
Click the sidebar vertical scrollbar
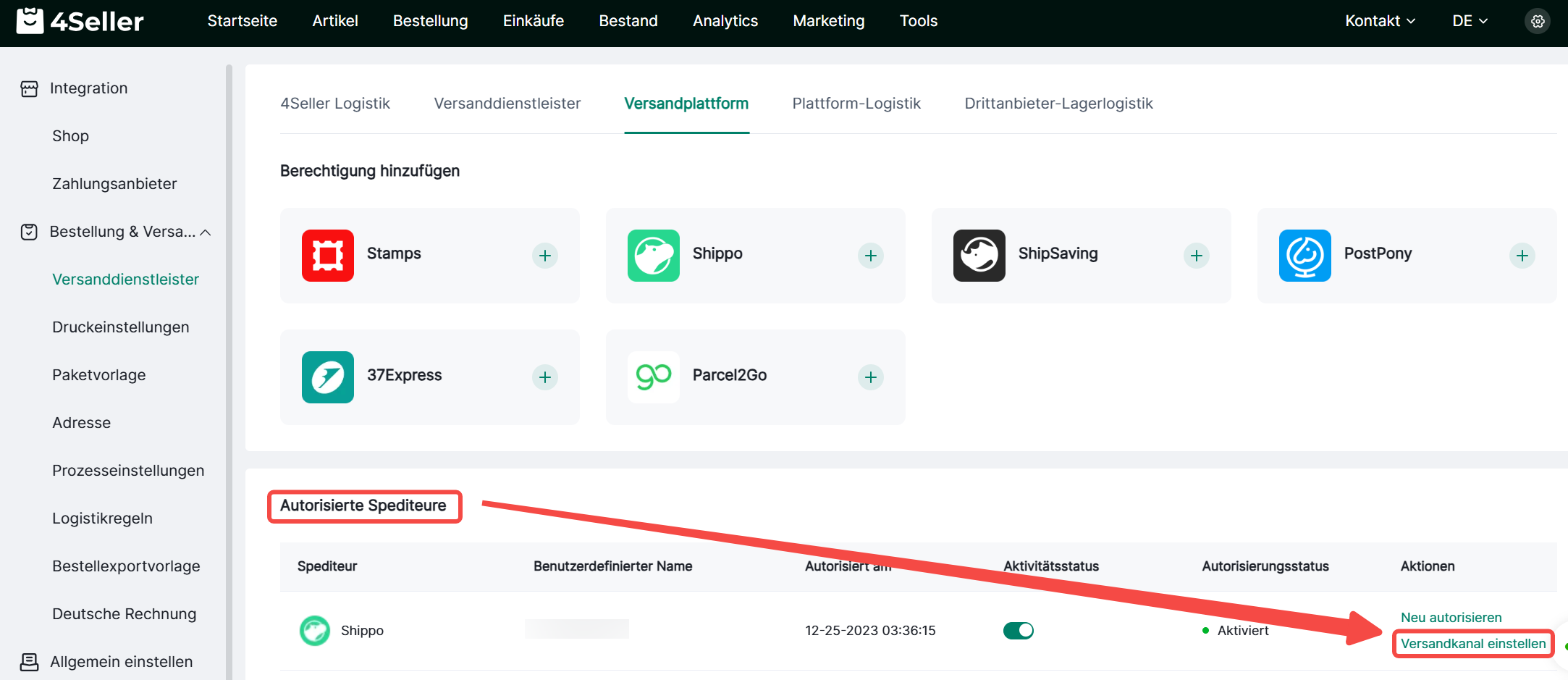click(229, 362)
